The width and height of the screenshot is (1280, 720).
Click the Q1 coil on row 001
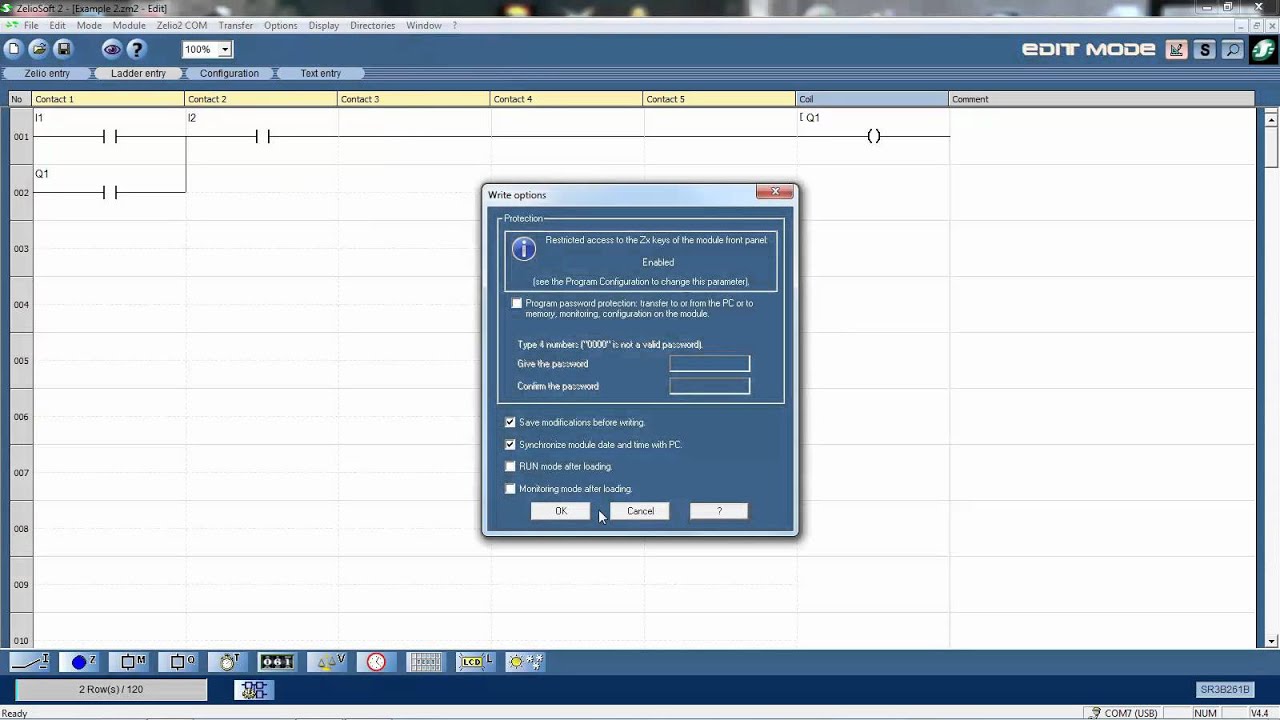click(x=873, y=136)
